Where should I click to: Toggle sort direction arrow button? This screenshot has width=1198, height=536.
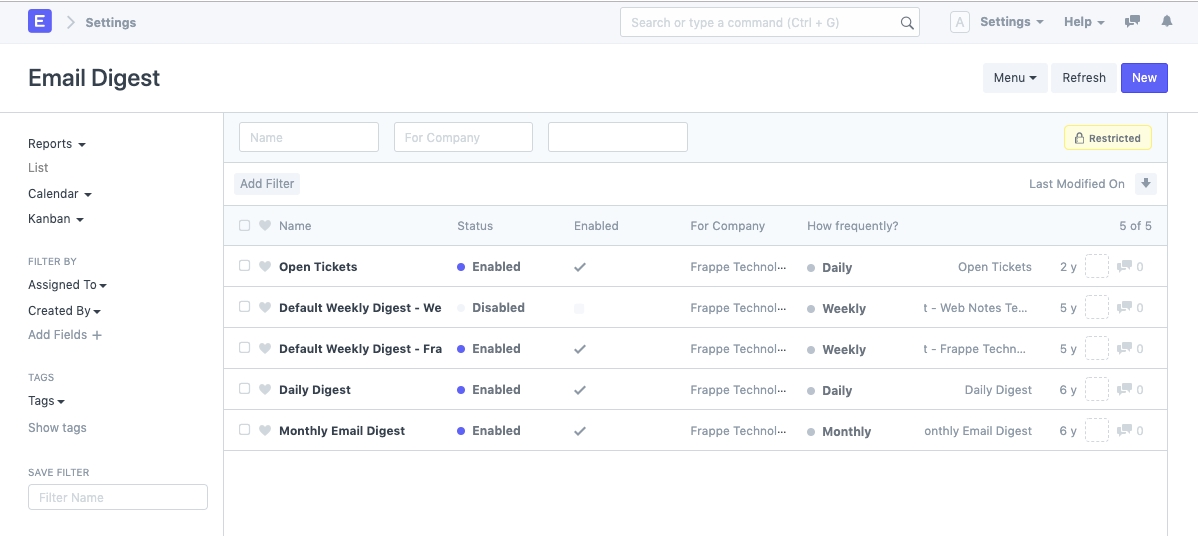pyautogui.click(x=1146, y=184)
